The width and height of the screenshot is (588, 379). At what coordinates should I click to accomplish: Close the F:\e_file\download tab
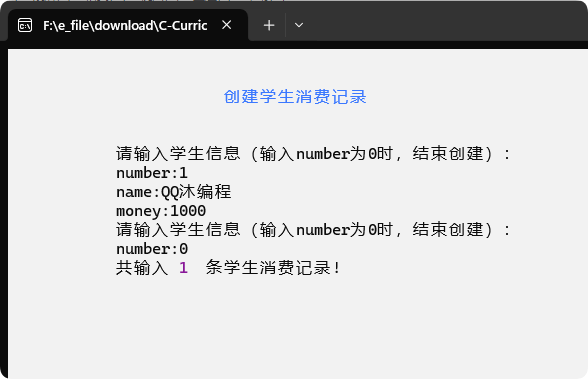click(226, 25)
